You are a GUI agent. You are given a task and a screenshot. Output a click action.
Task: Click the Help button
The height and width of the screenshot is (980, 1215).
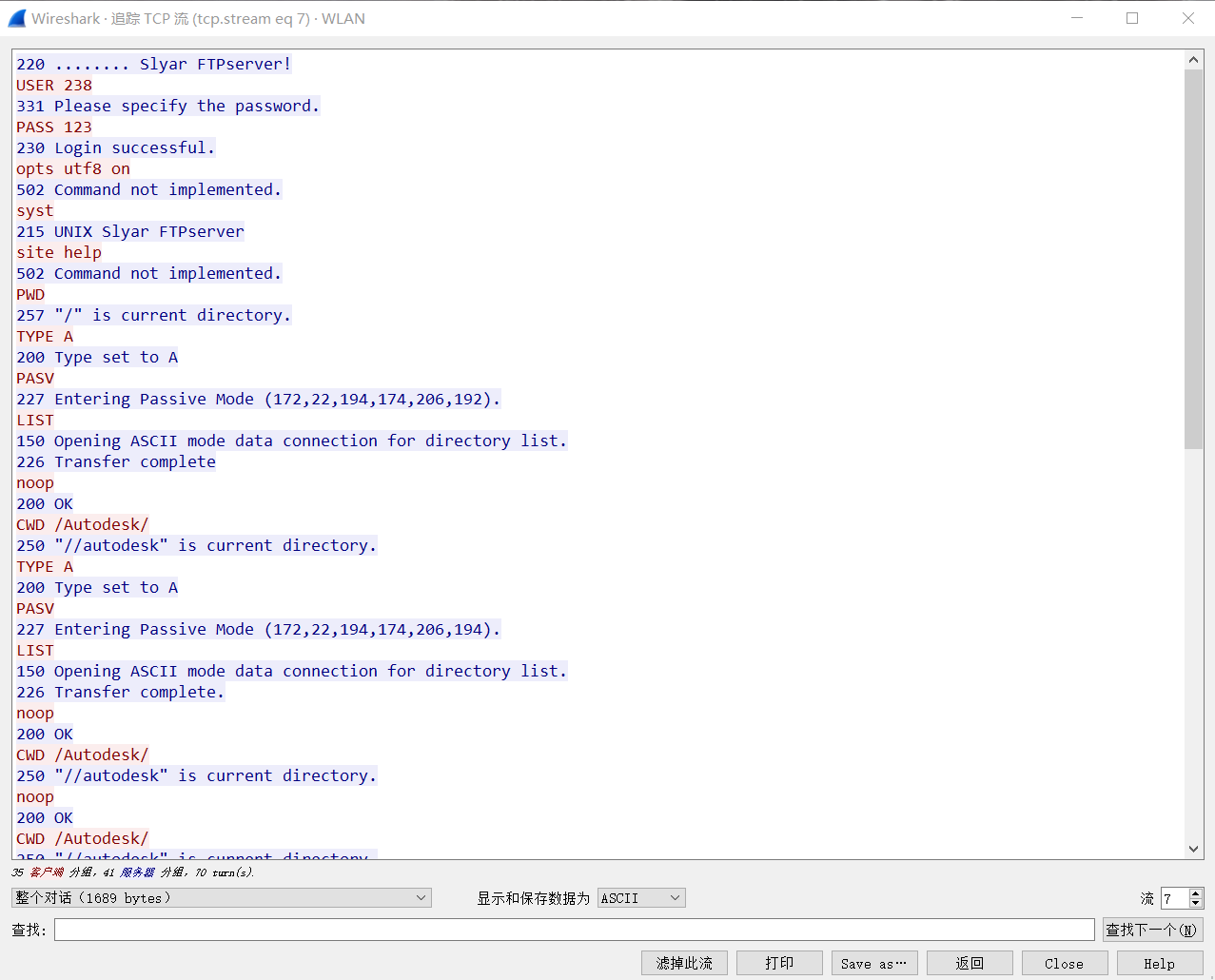pos(1160,963)
